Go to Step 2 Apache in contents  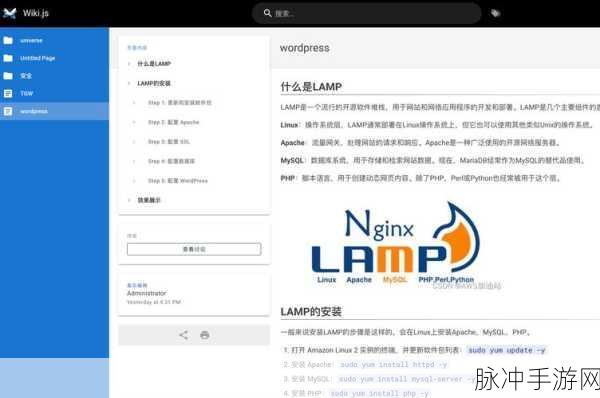[174, 122]
